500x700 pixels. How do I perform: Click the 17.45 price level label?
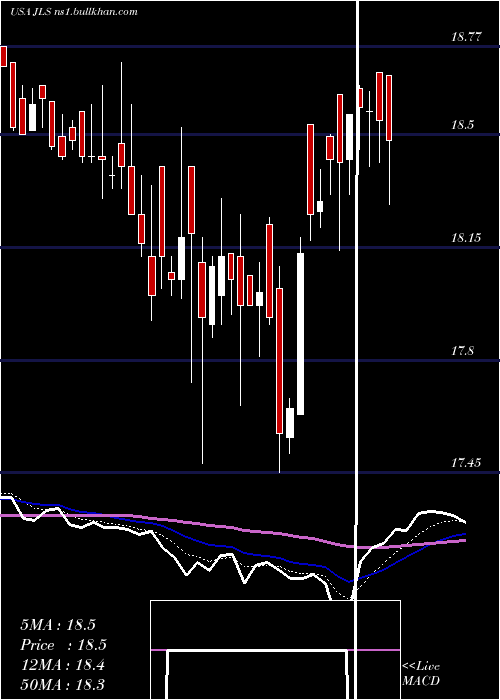(x=466, y=462)
